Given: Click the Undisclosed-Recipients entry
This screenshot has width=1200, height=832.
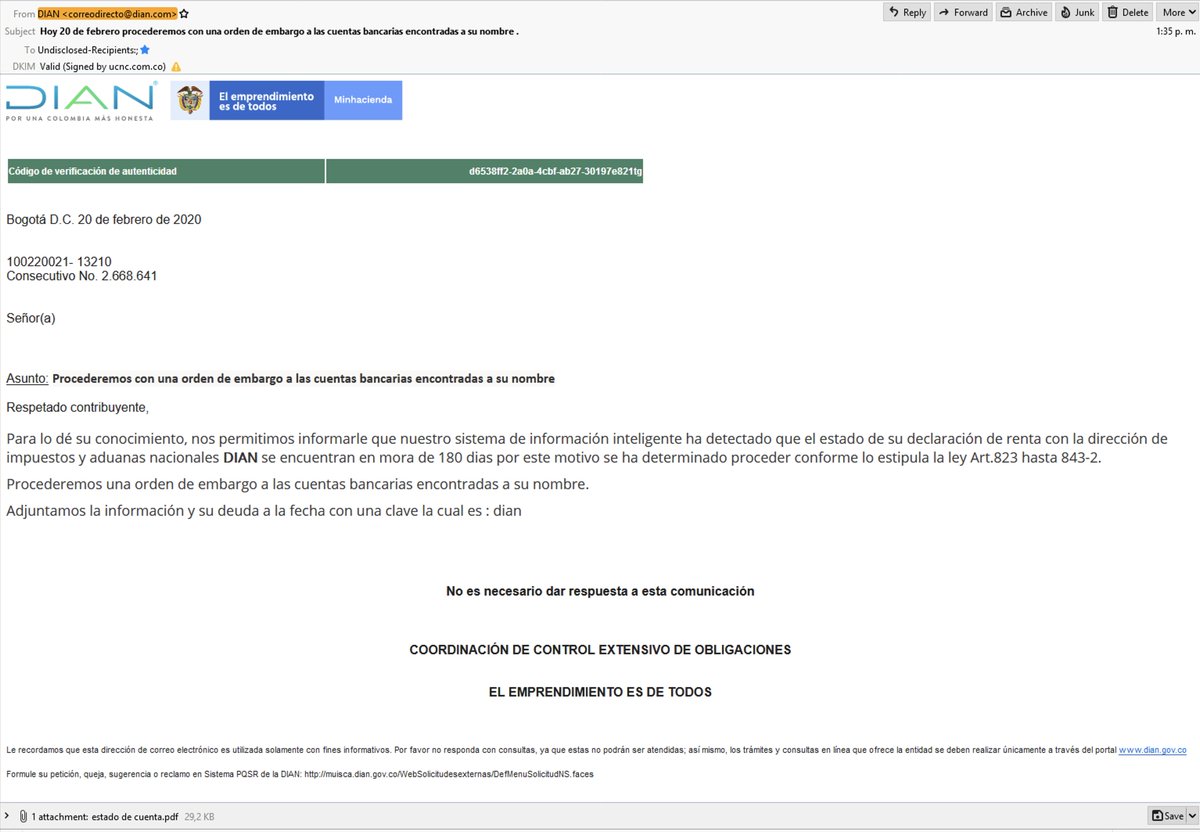Looking at the screenshot, I should 88,49.
